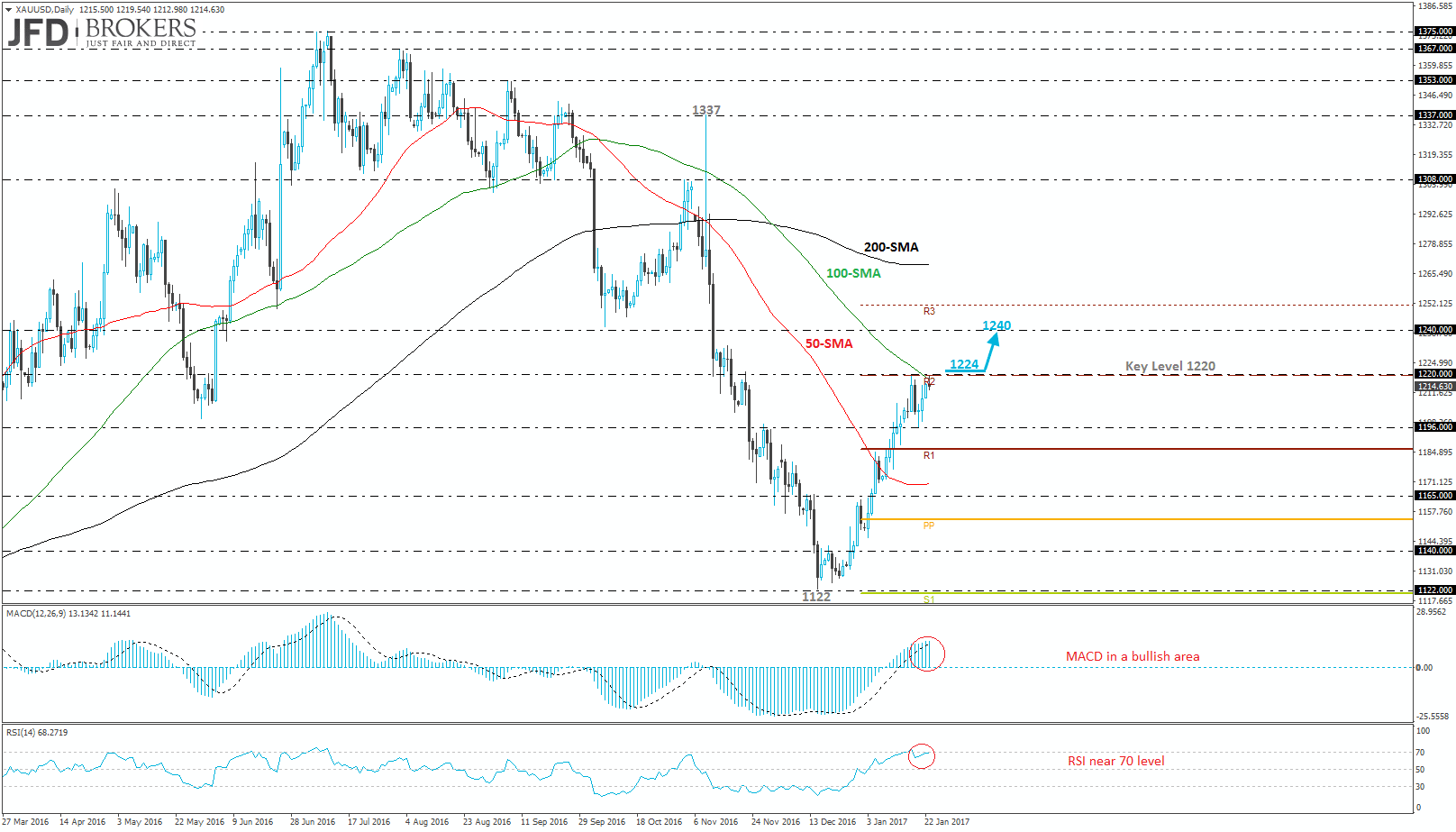1456x832 pixels.
Task: Click the R1 pivot label
Action: (929, 455)
